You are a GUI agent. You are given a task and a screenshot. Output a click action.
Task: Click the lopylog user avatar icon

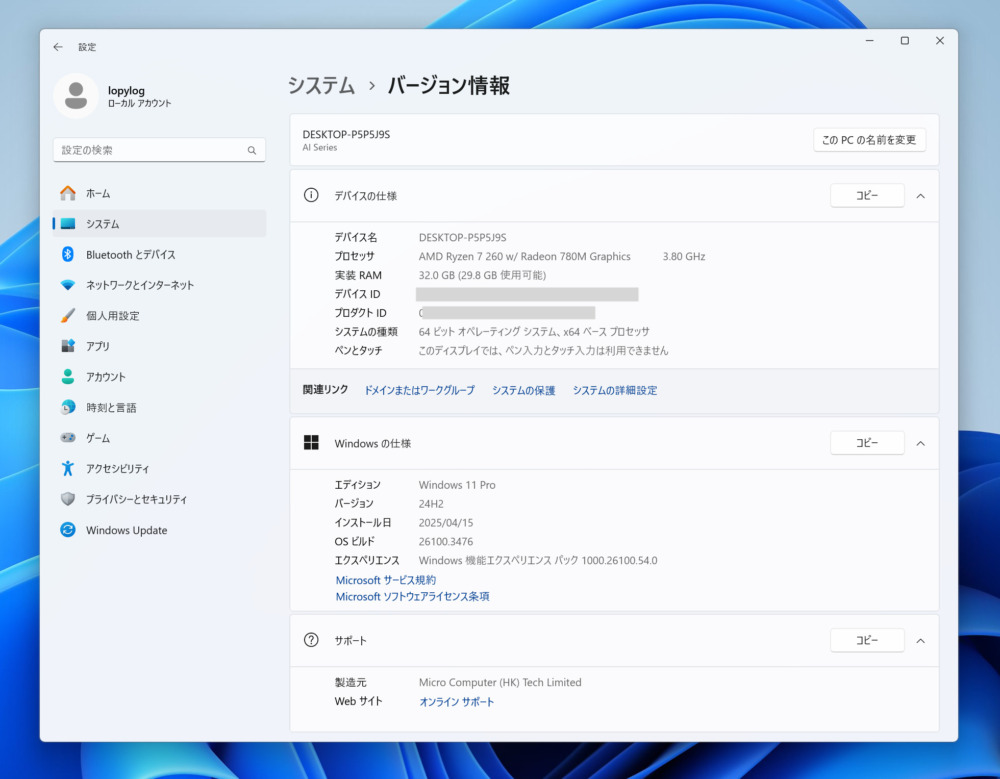pos(76,96)
